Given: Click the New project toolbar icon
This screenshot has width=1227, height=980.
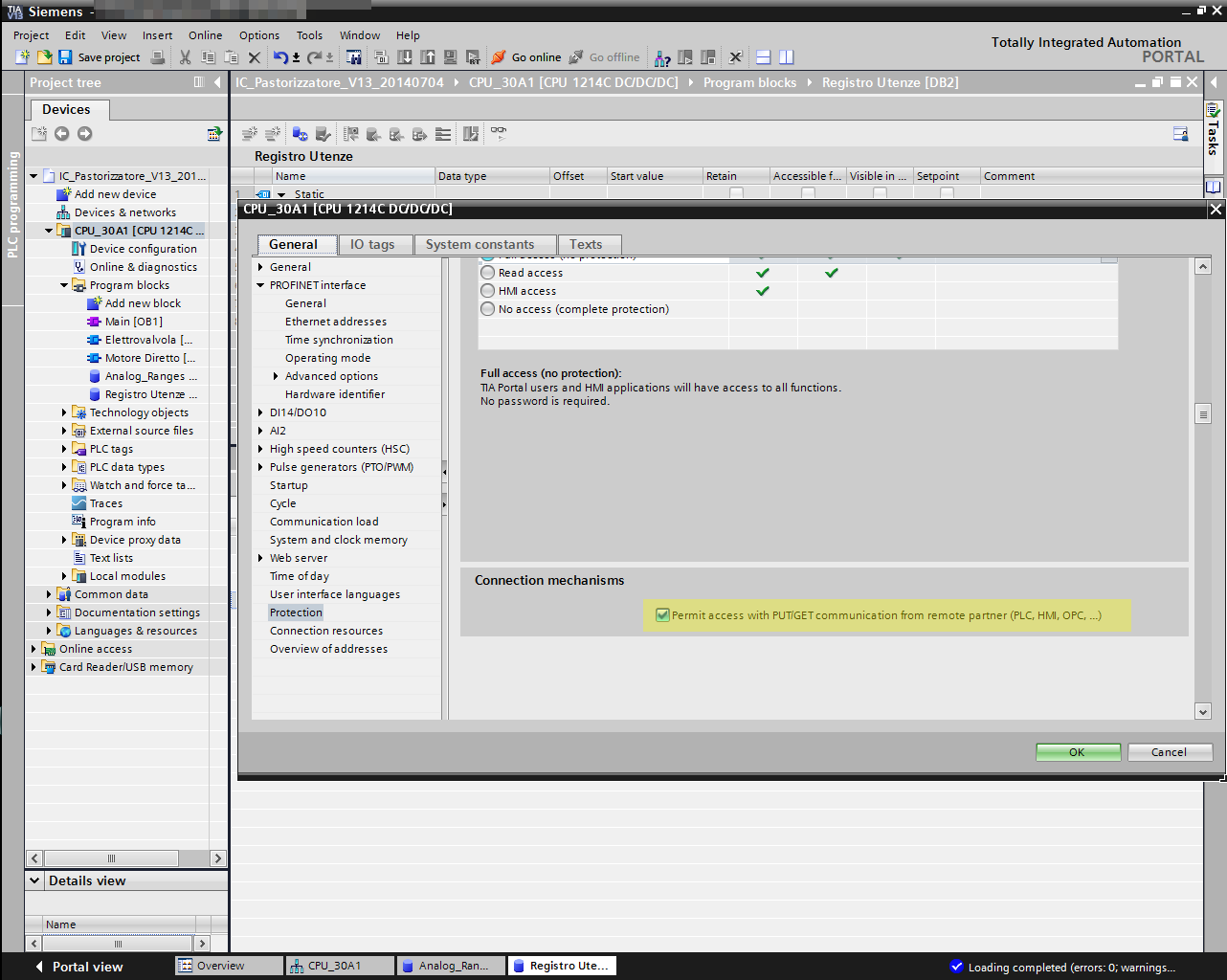Looking at the screenshot, I should point(23,57).
